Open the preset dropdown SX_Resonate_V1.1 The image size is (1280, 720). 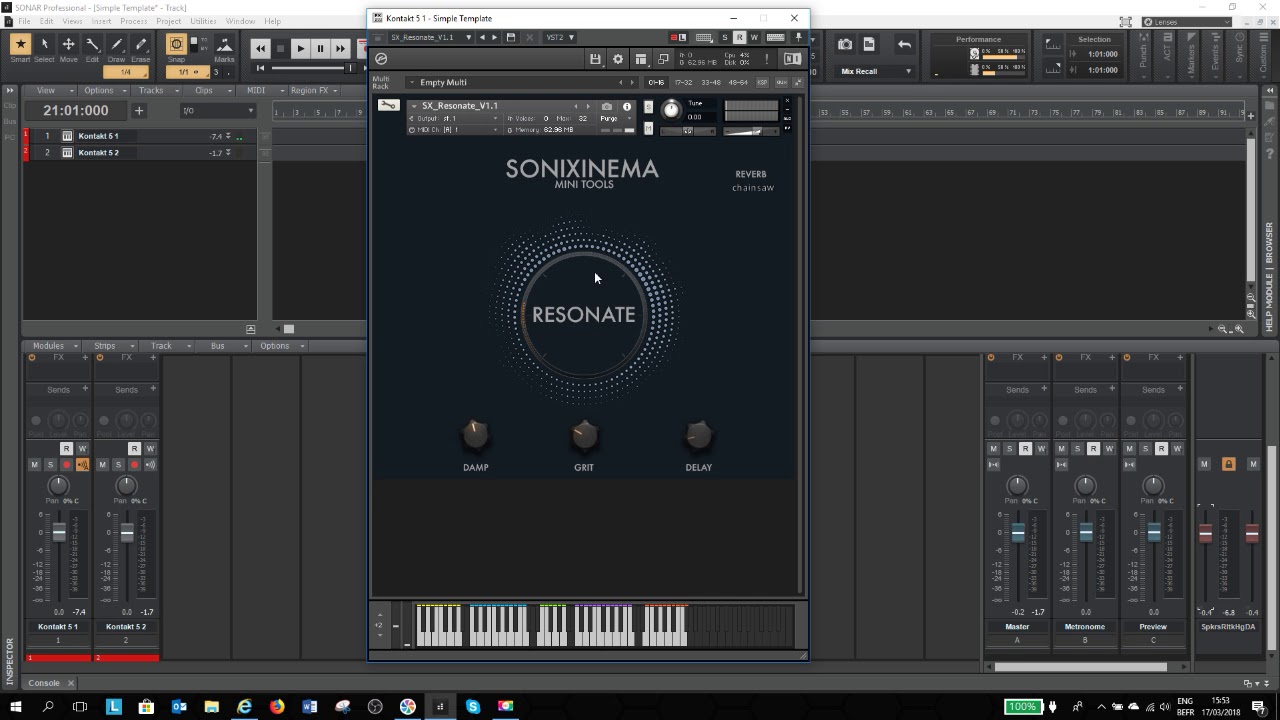tap(431, 37)
